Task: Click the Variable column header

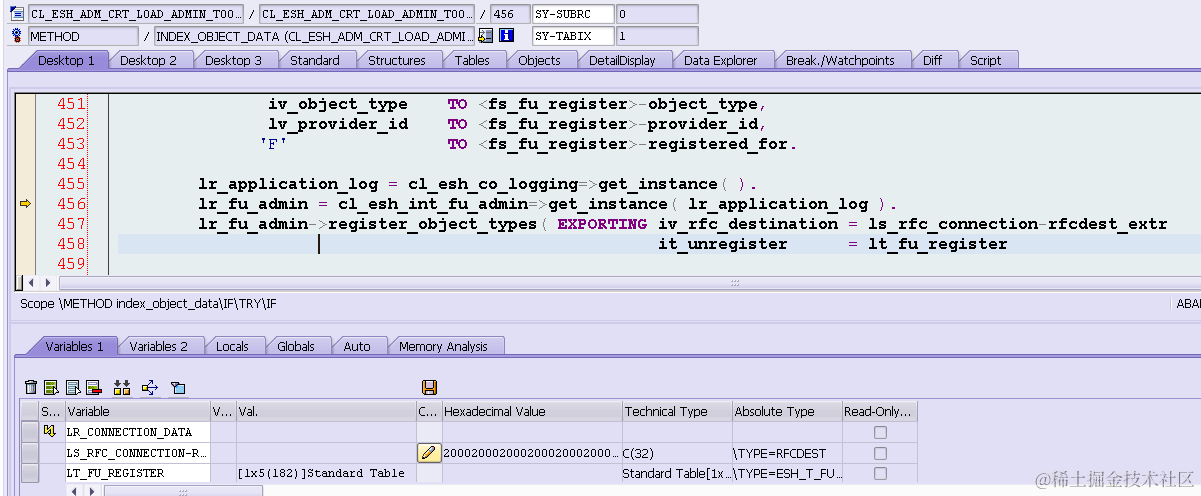Action: pyautogui.click(x=137, y=411)
